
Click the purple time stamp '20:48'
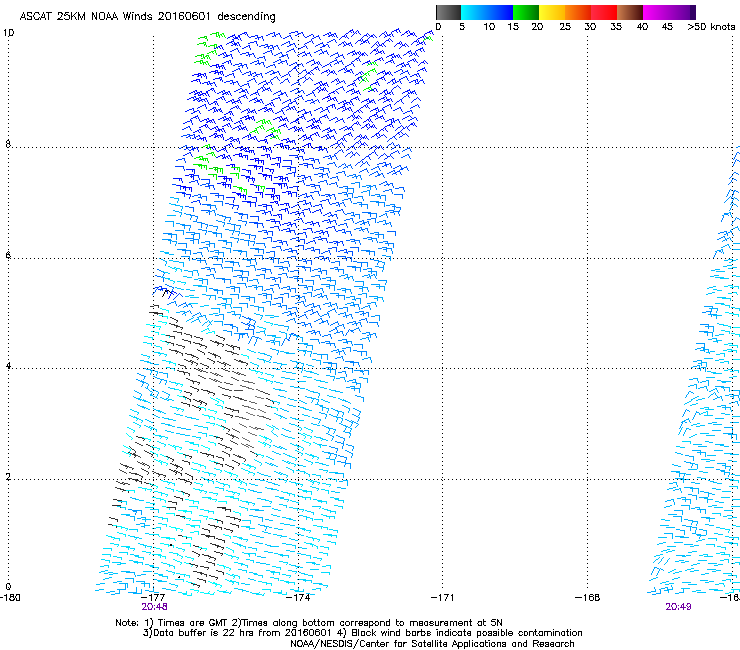(x=154, y=607)
